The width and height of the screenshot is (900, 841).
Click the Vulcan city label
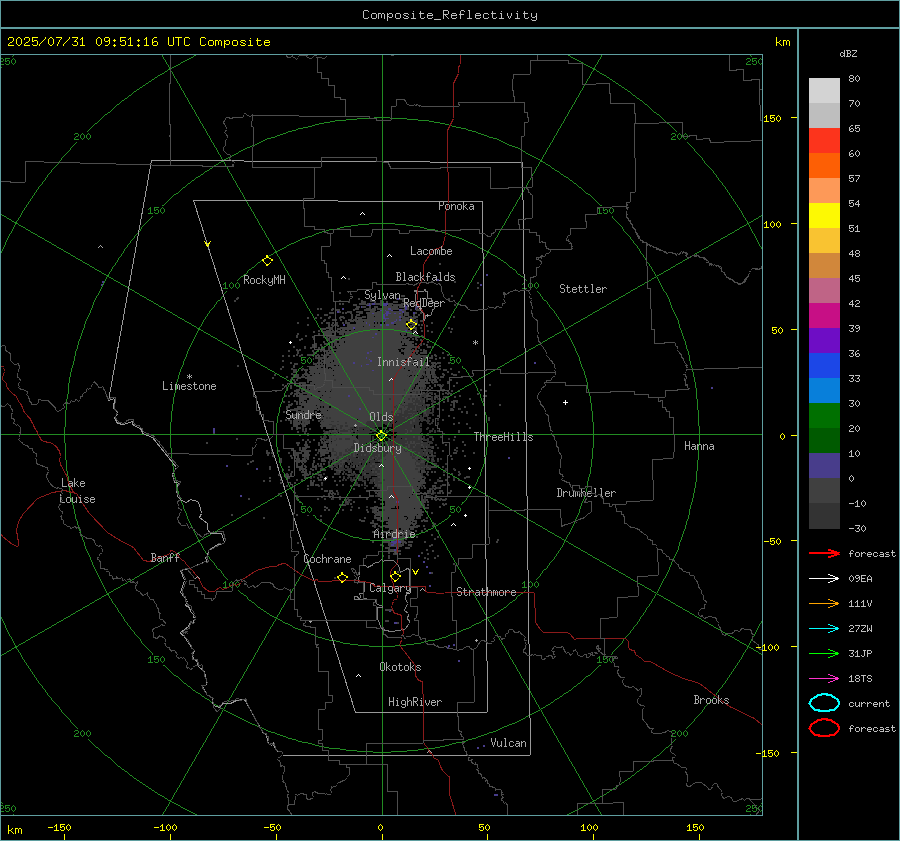(508, 743)
